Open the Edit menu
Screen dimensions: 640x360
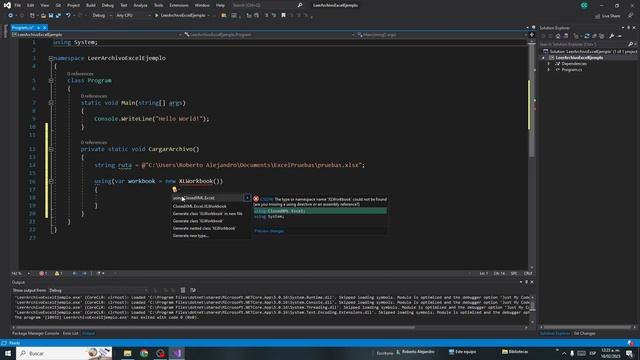[x=31, y=5]
